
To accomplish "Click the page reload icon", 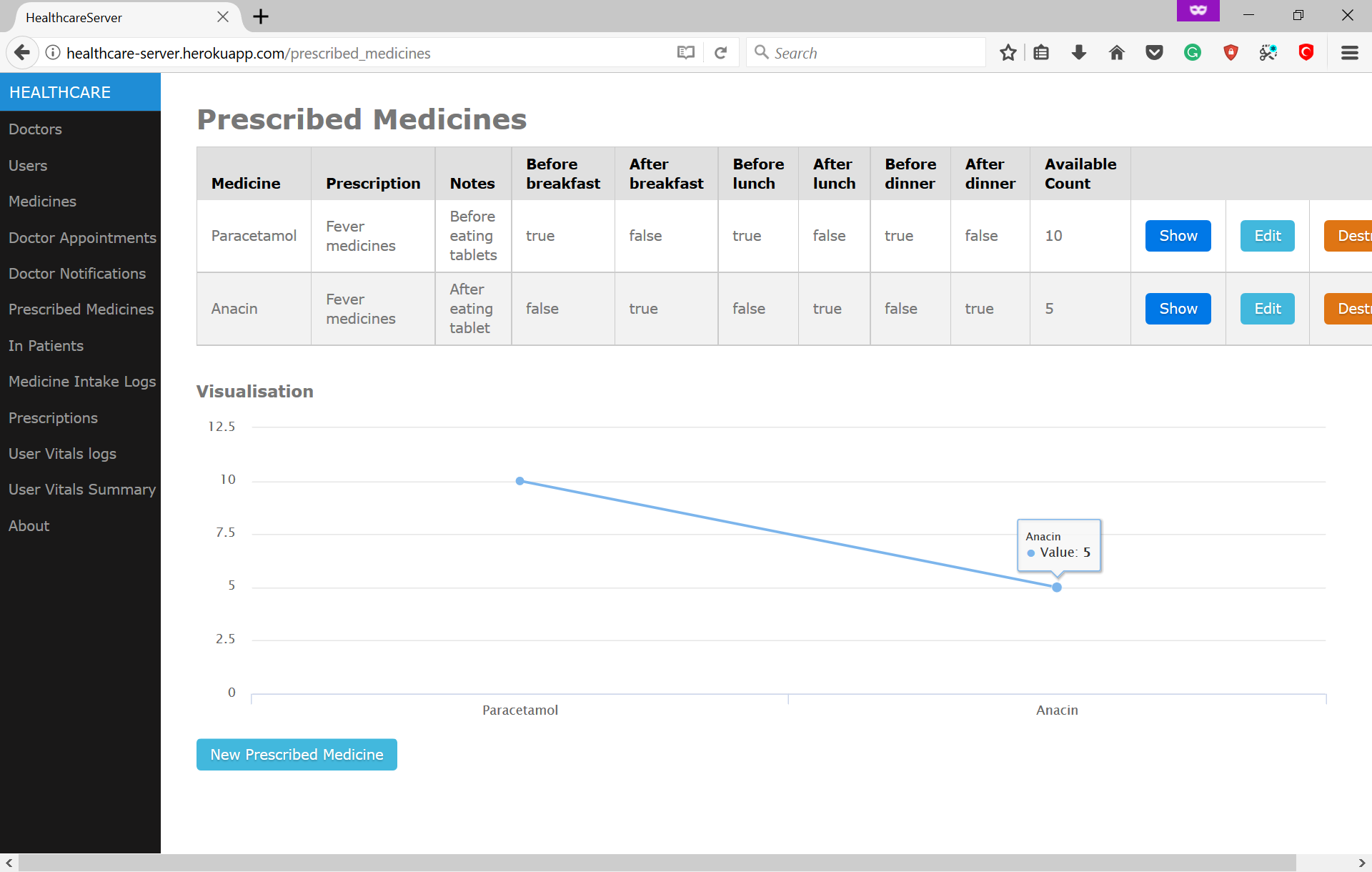I will click(x=721, y=53).
